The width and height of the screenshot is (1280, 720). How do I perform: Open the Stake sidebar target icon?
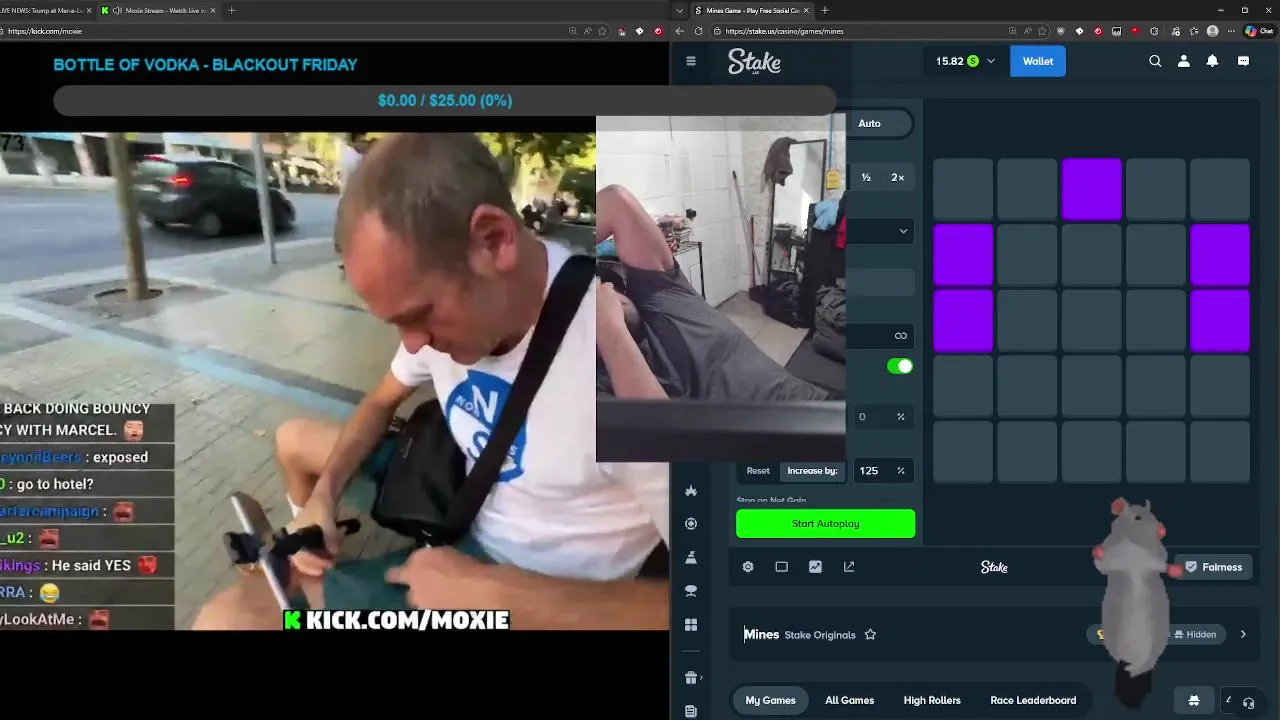(690, 524)
